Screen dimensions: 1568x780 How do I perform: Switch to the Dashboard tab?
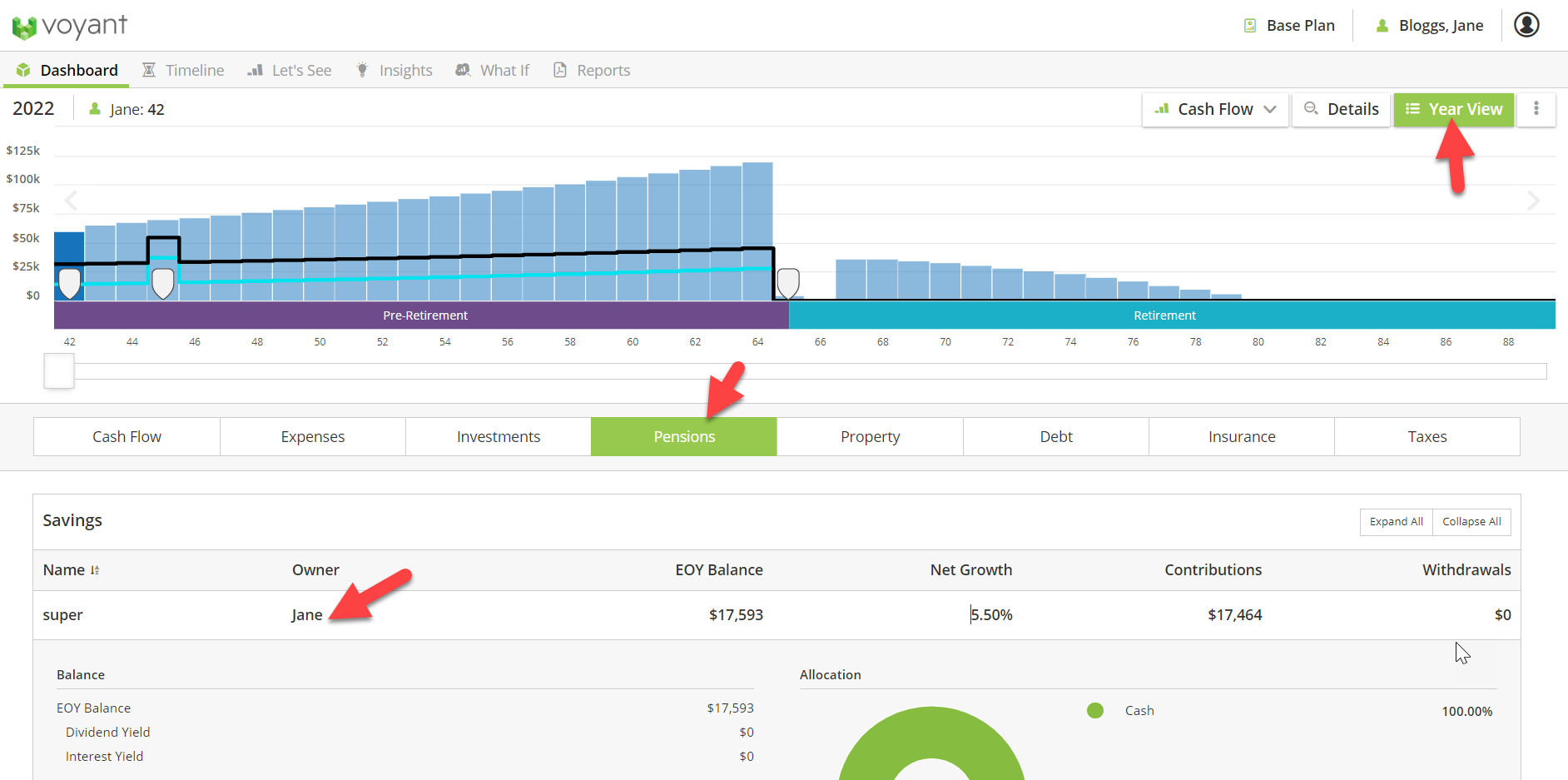[x=67, y=70]
